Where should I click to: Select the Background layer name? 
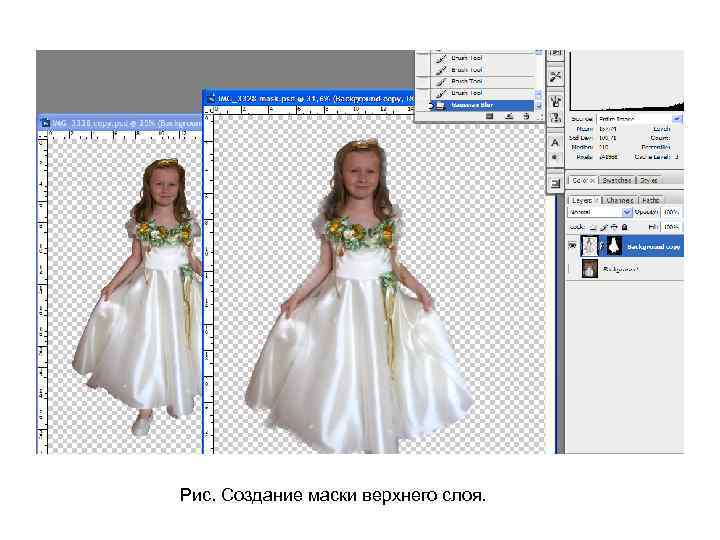[620, 269]
